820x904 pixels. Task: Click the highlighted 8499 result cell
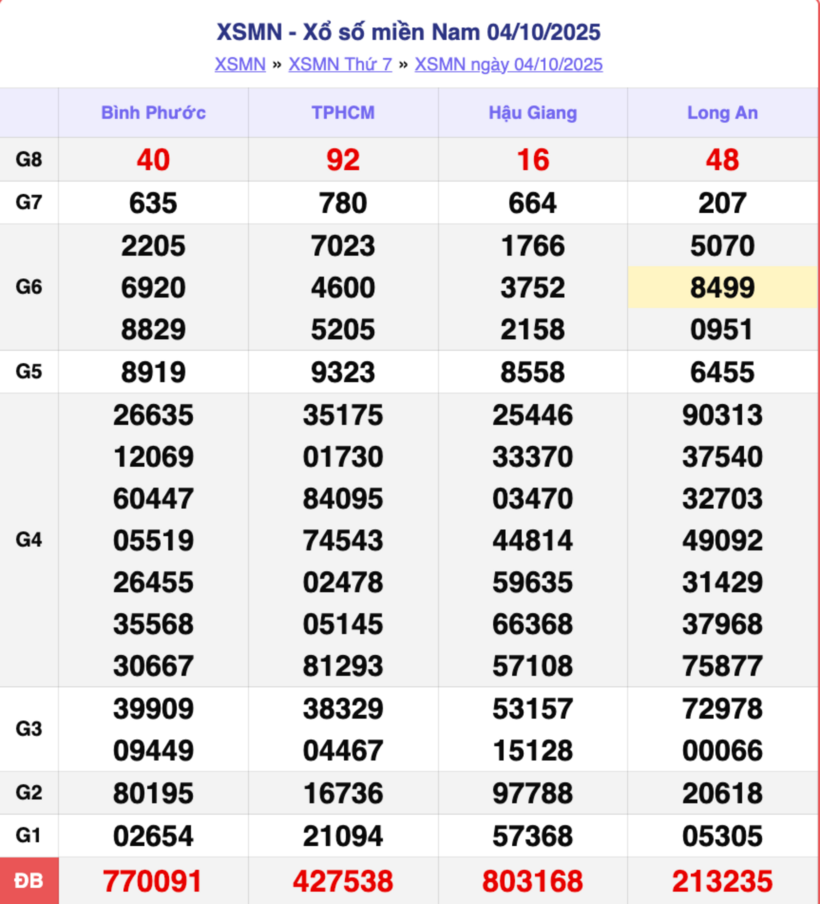[x=722, y=288]
